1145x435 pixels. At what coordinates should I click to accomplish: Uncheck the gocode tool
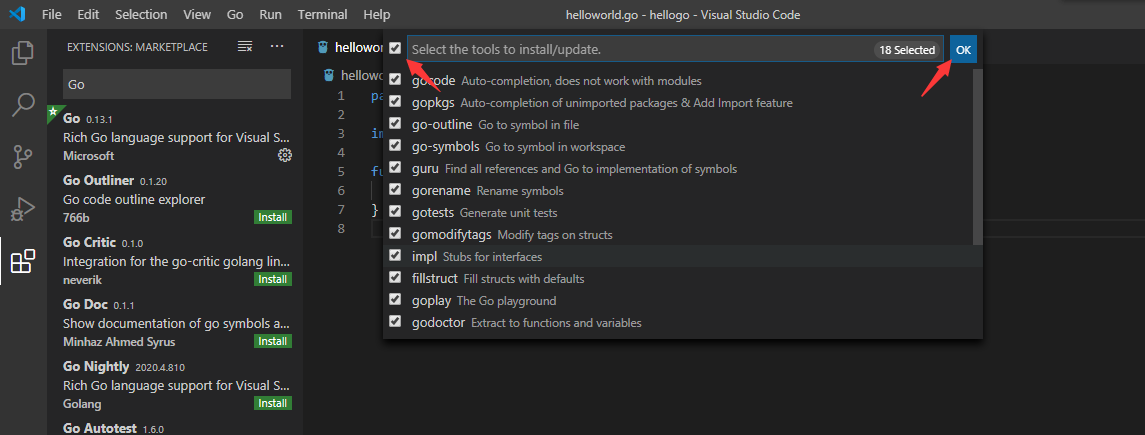[x=395, y=79]
